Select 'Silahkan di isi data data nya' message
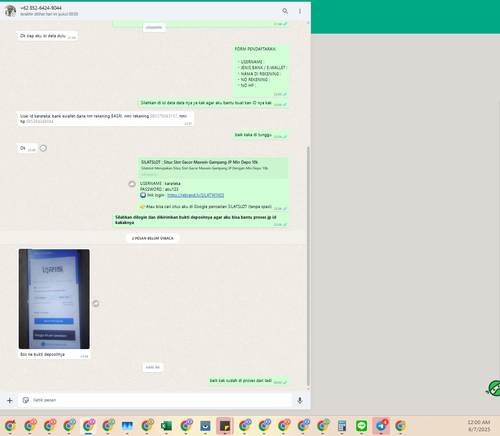 [214, 103]
